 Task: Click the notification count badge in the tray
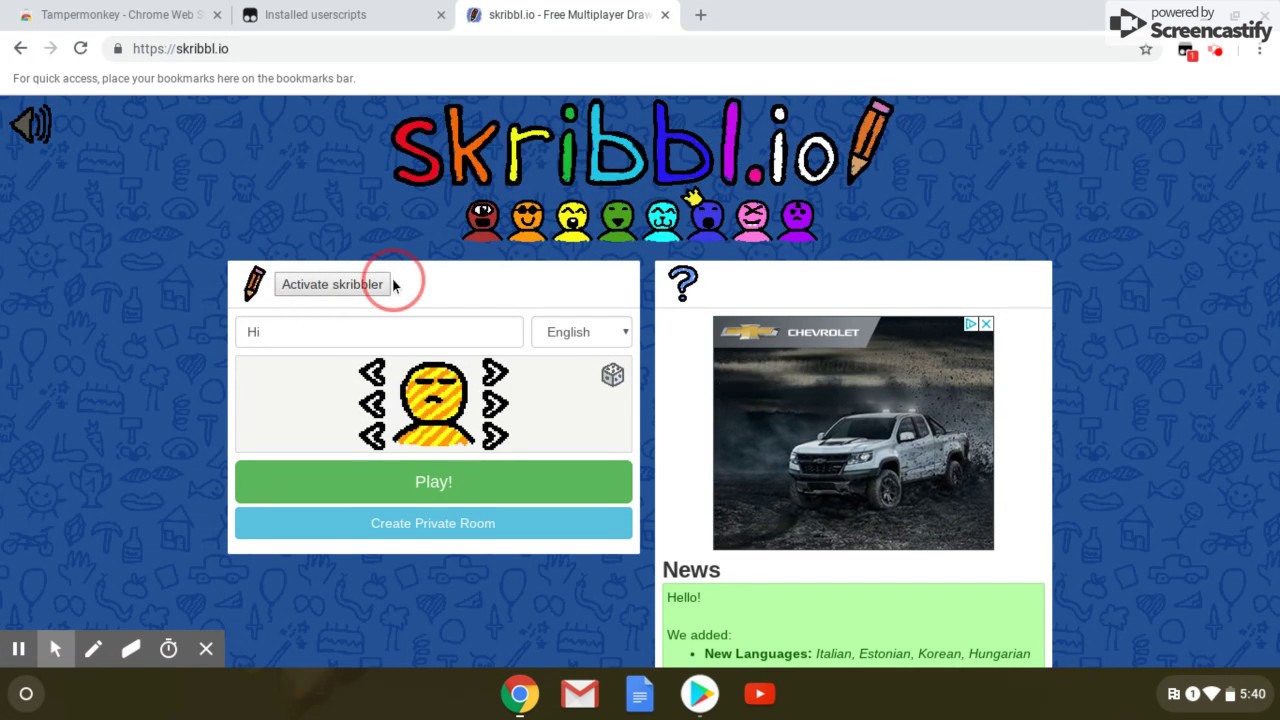(1192, 694)
